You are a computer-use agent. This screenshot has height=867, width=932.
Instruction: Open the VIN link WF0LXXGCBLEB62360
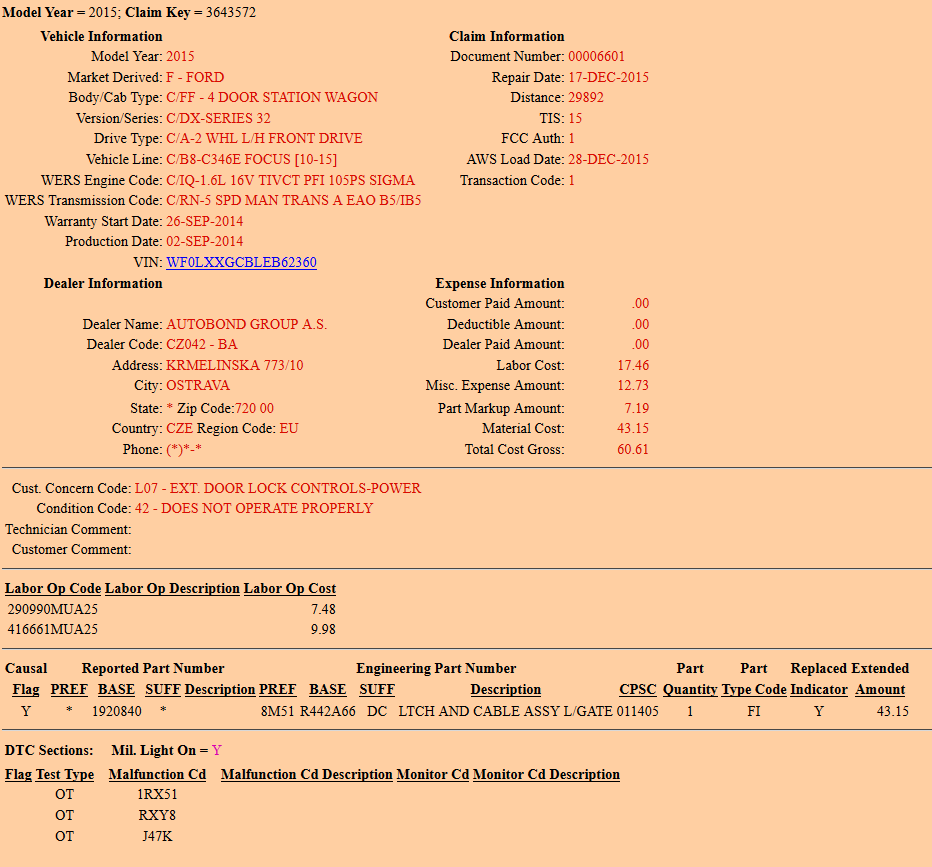(x=241, y=263)
